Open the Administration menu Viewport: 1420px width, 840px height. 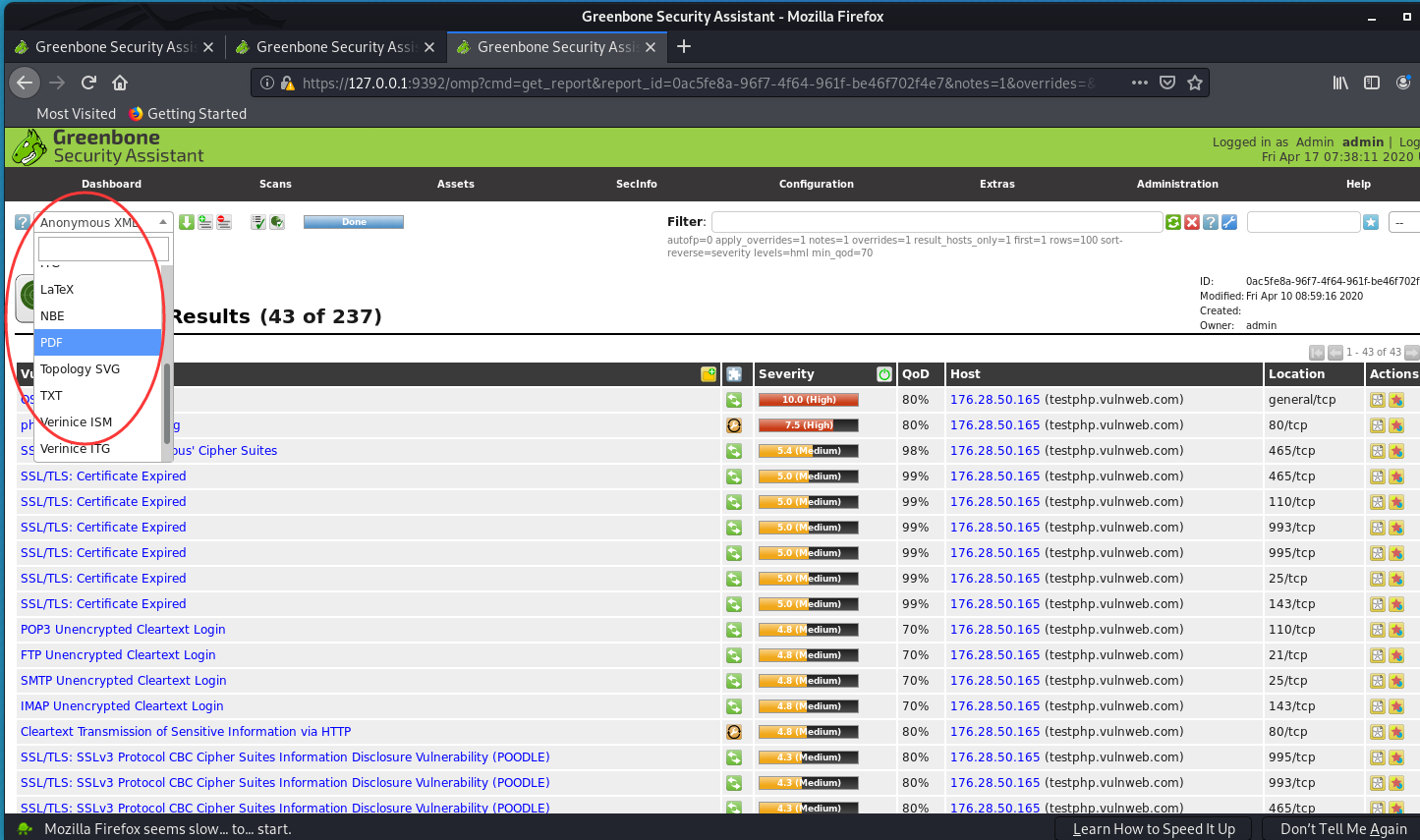pyautogui.click(x=1177, y=184)
